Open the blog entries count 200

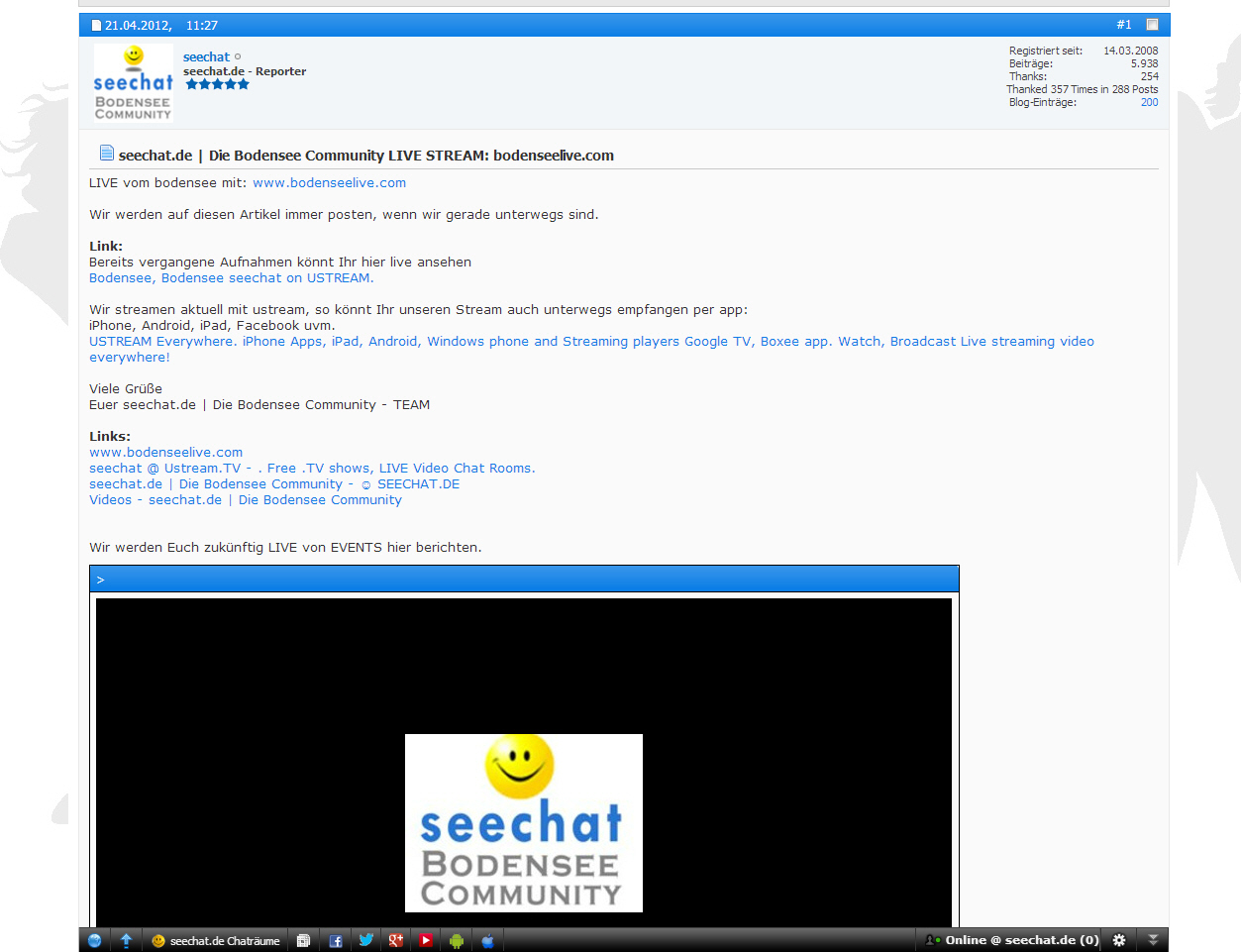pos(1149,102)
